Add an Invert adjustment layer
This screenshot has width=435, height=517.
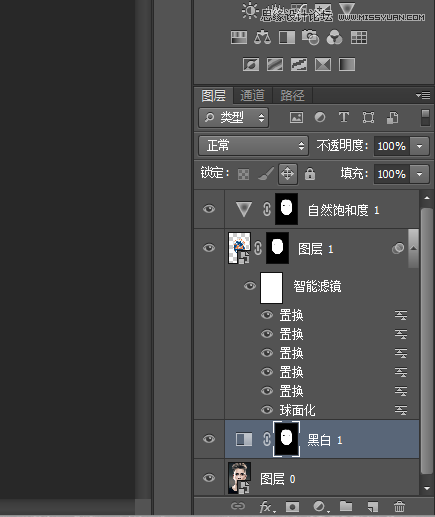(251, 64)
